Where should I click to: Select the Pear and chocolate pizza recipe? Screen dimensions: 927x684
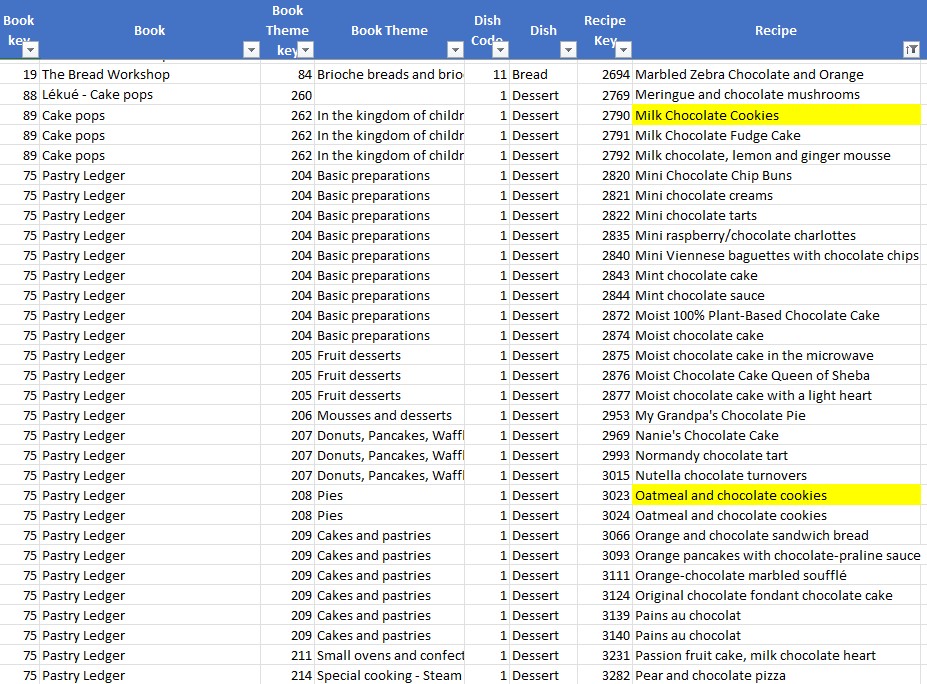point(710,675)
